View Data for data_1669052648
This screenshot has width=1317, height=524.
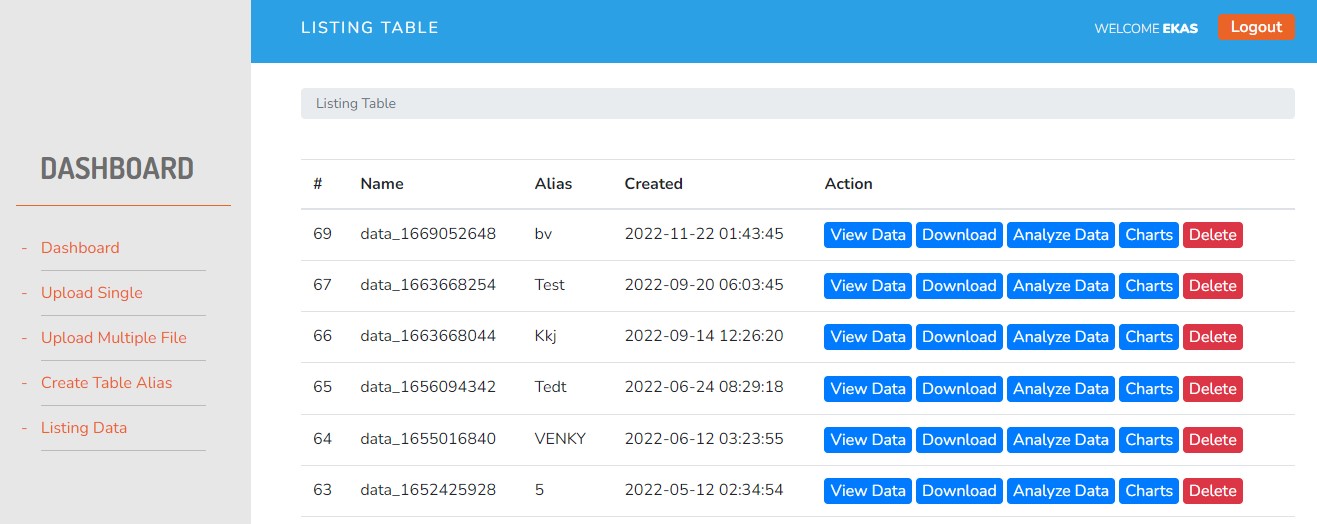[867, 235]
